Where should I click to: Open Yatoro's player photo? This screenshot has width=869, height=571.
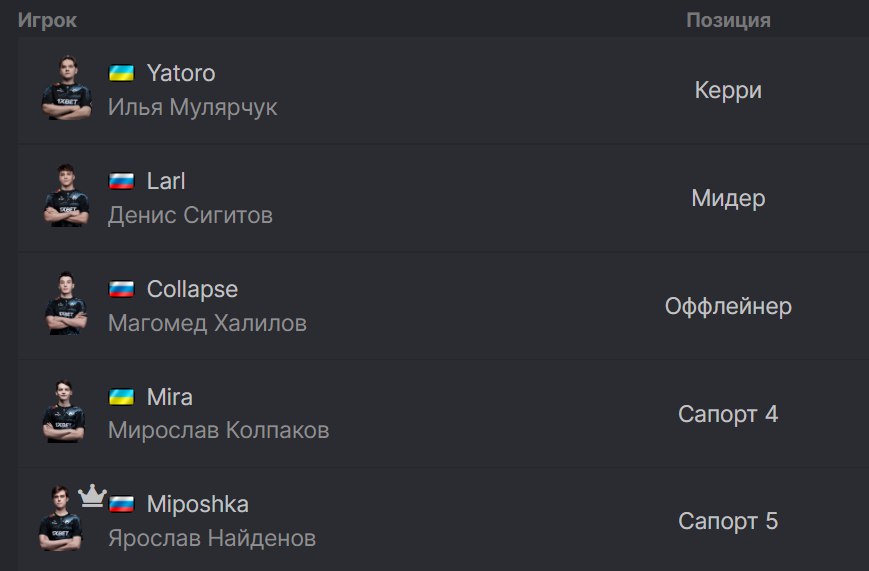coord(67,88)
